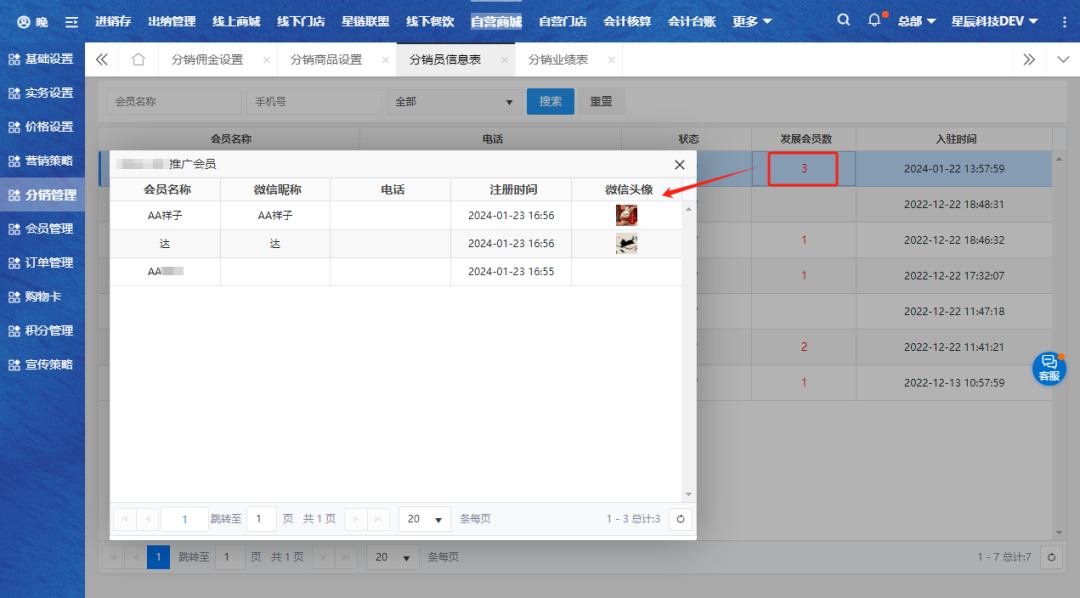Click the search magnifier icon in top bar
The width and height of the screenshot is (1080, 598).
pyautogui.click(x=844, y=20)
